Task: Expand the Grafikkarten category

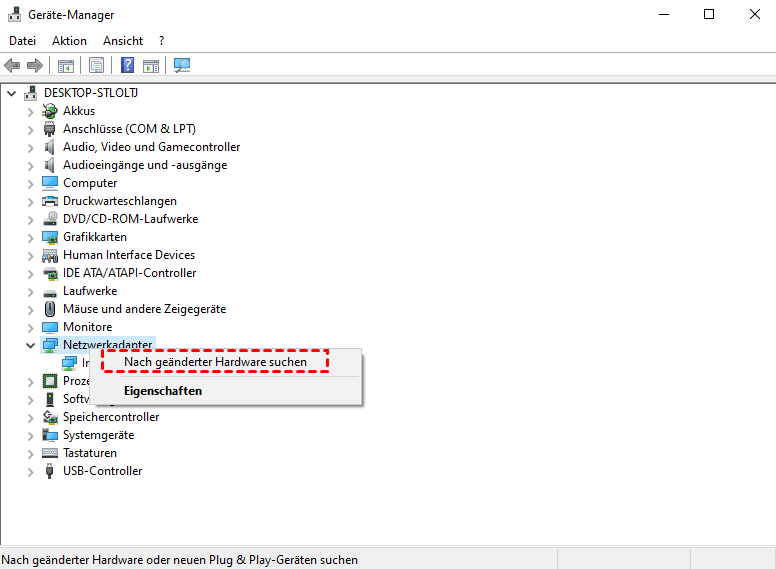Action: 30,238
